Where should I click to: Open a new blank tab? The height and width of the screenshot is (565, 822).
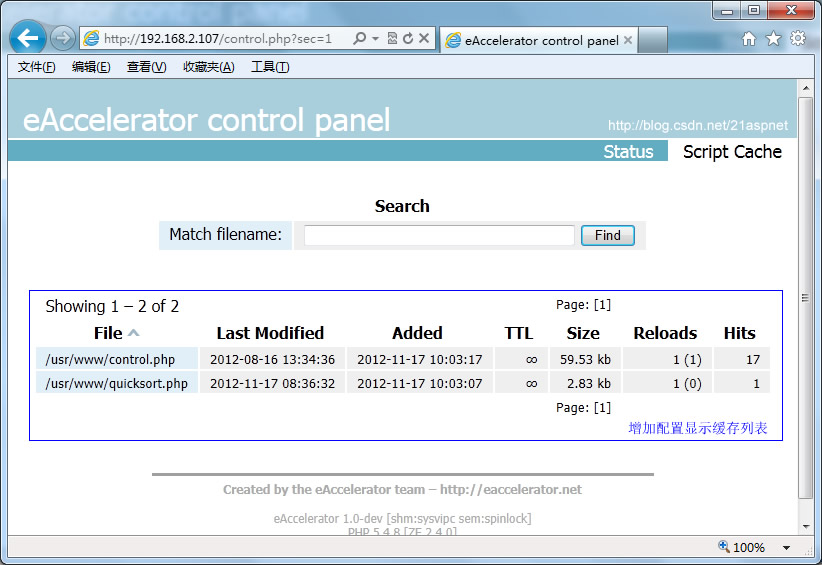[x=653, y=40]
